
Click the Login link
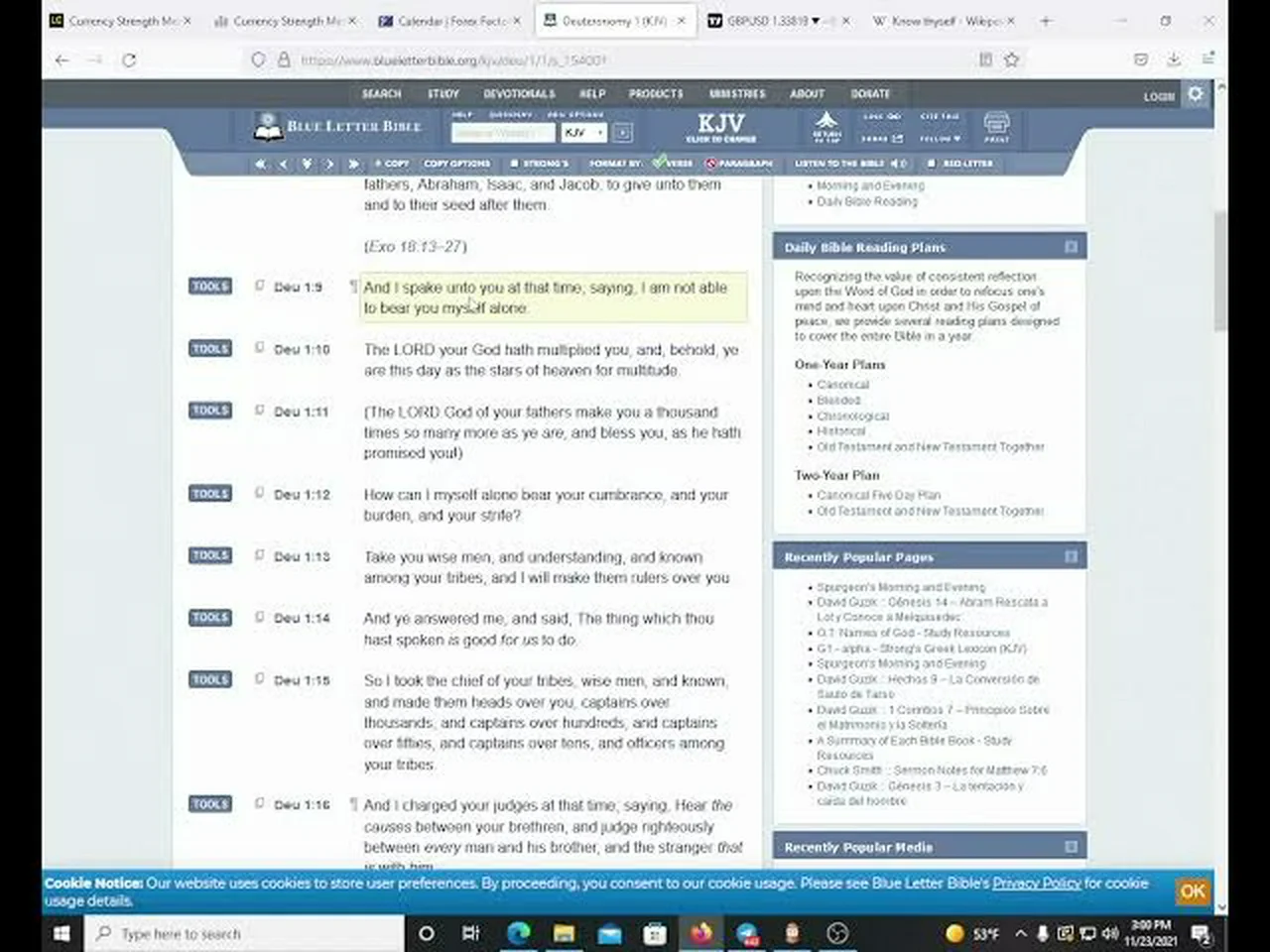coord(1159,96)
